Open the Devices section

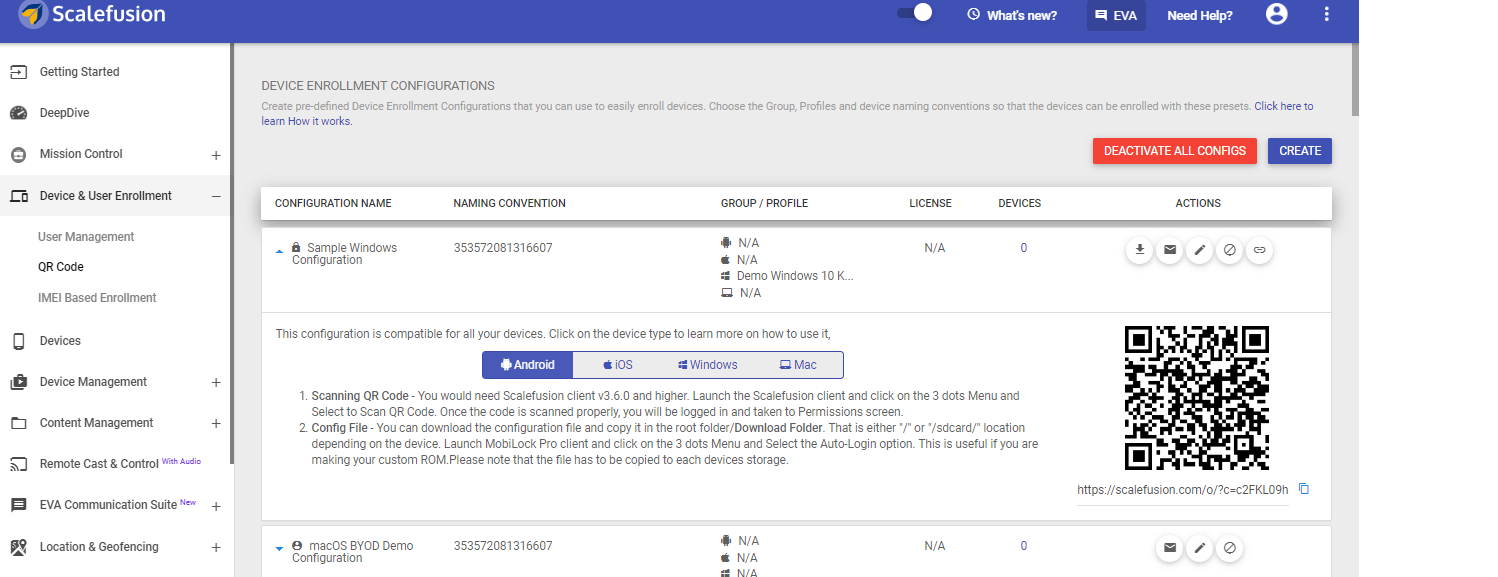pos(60,341)
